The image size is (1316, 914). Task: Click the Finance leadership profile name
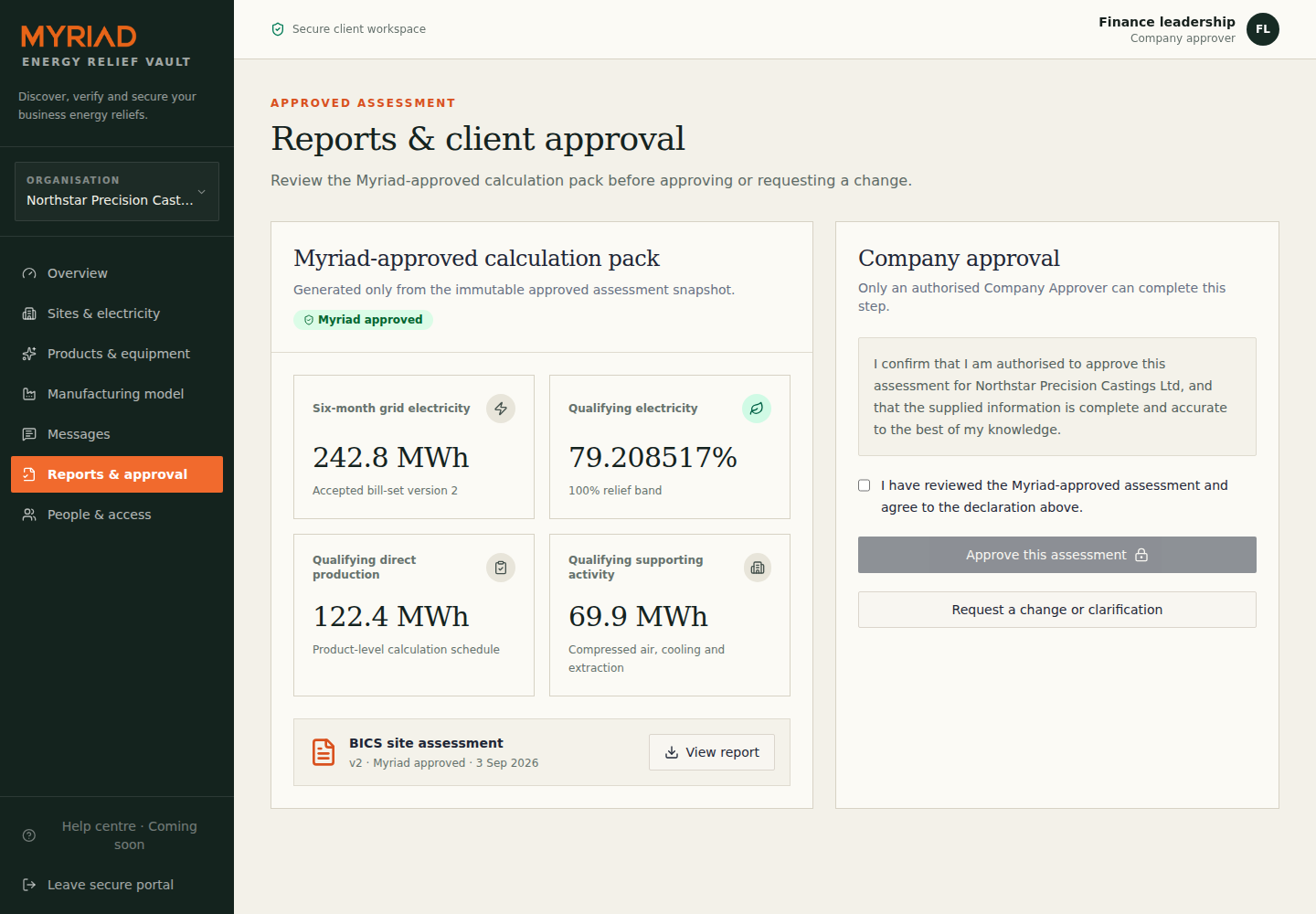pyautogui.click(x=1167, y=22)
